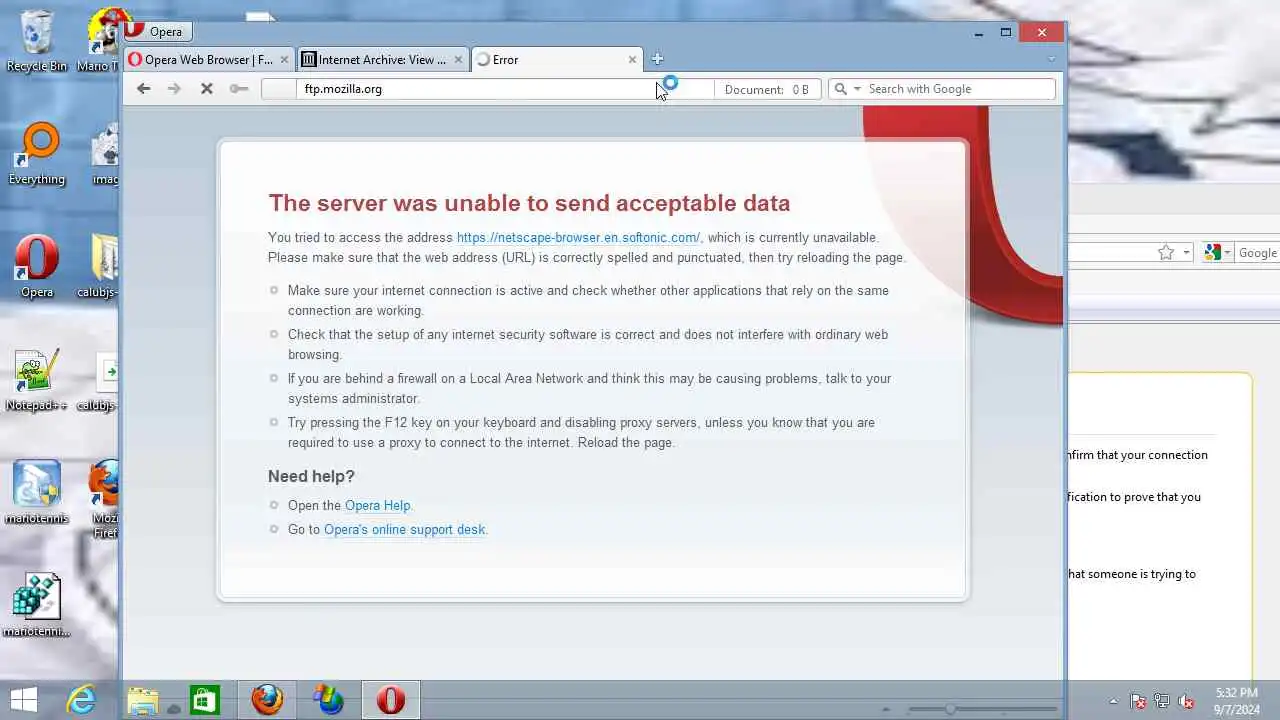Open the Opera Help link
This screenshot has height=720, width=1280.
tap(377, 505)
